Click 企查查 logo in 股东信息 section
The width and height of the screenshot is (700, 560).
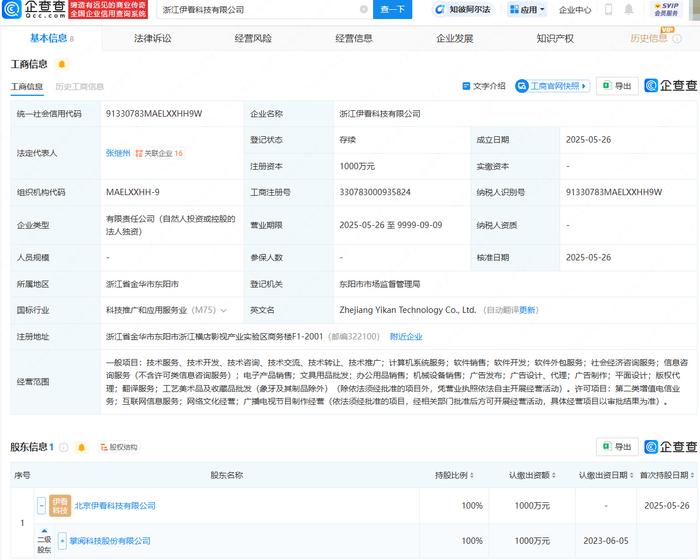pos(670,447)
